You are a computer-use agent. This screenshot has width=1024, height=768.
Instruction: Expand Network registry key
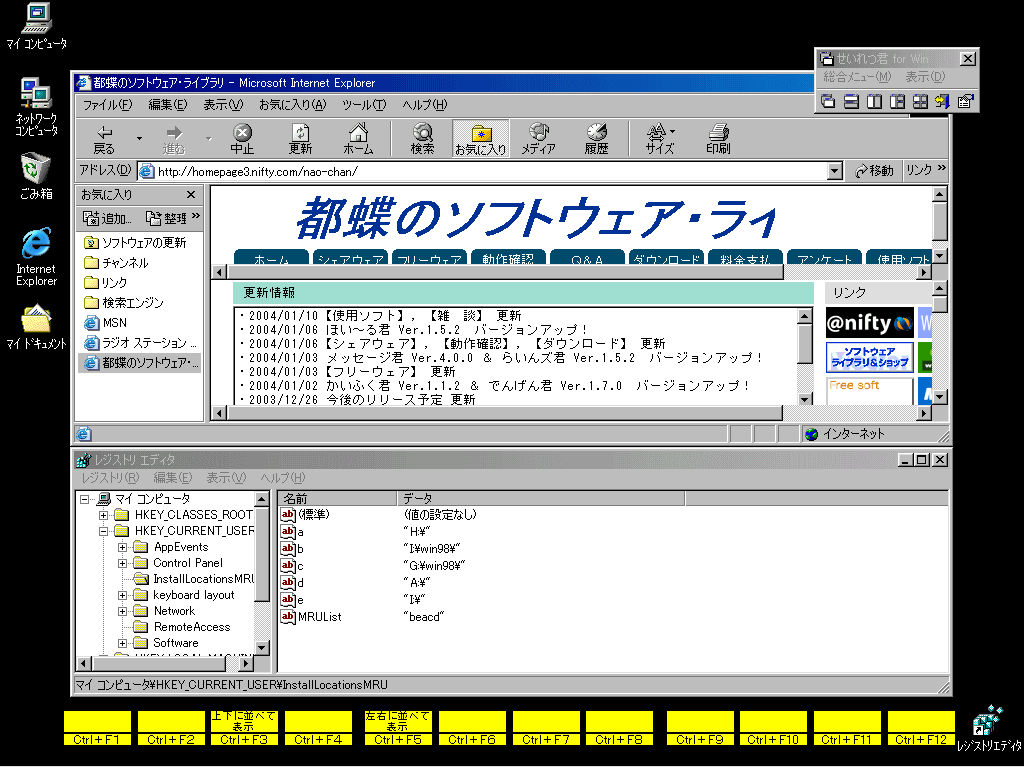pyautogui.click(x=122, y=611)
